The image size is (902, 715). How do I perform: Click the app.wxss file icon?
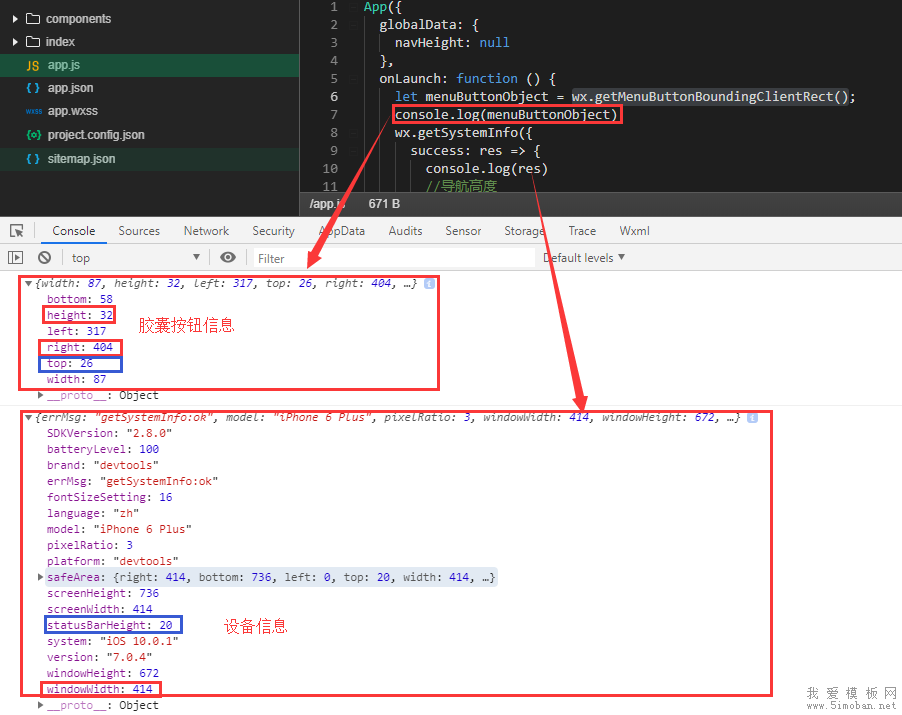[33, 112]
